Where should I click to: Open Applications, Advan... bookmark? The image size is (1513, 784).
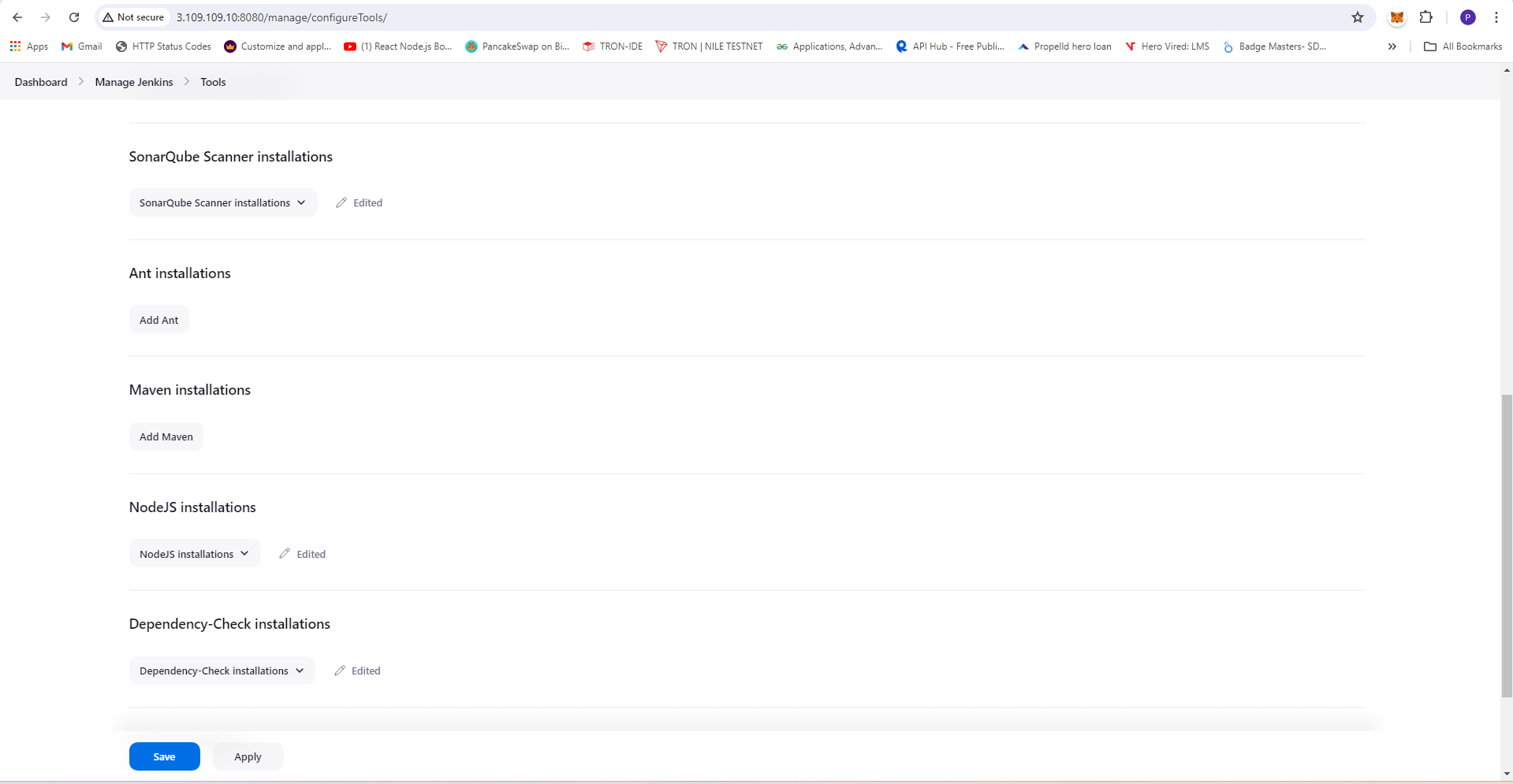coord(829,46)
